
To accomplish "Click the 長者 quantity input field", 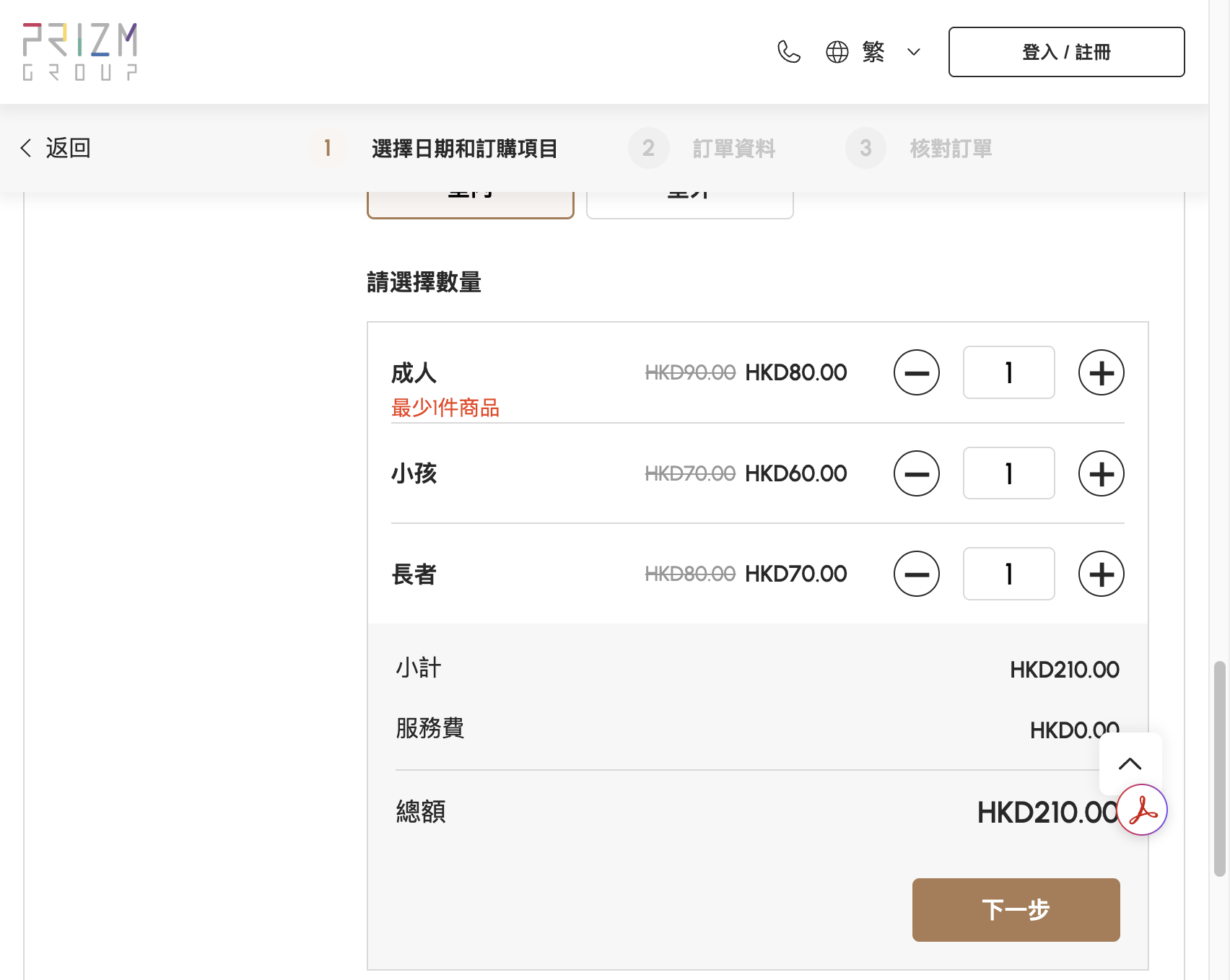I will [x=1009, y=574].
